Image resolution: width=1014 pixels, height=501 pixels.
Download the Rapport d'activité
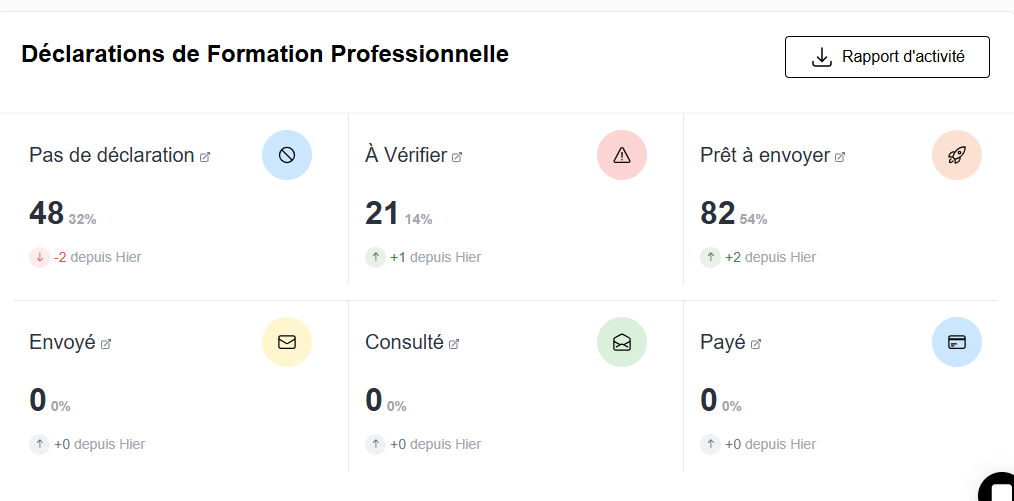tap(887, 57)
